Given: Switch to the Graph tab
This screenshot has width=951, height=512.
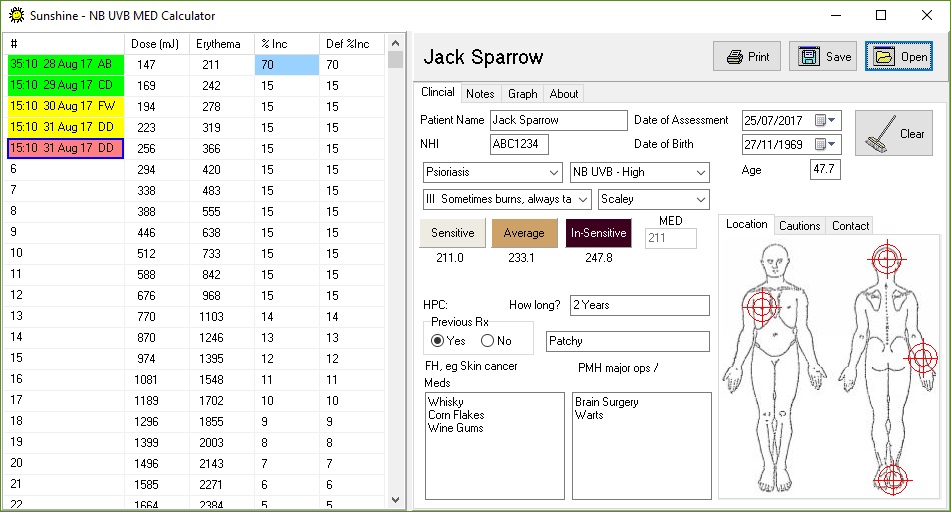Looking at the screenshot, I should point(522,94).
